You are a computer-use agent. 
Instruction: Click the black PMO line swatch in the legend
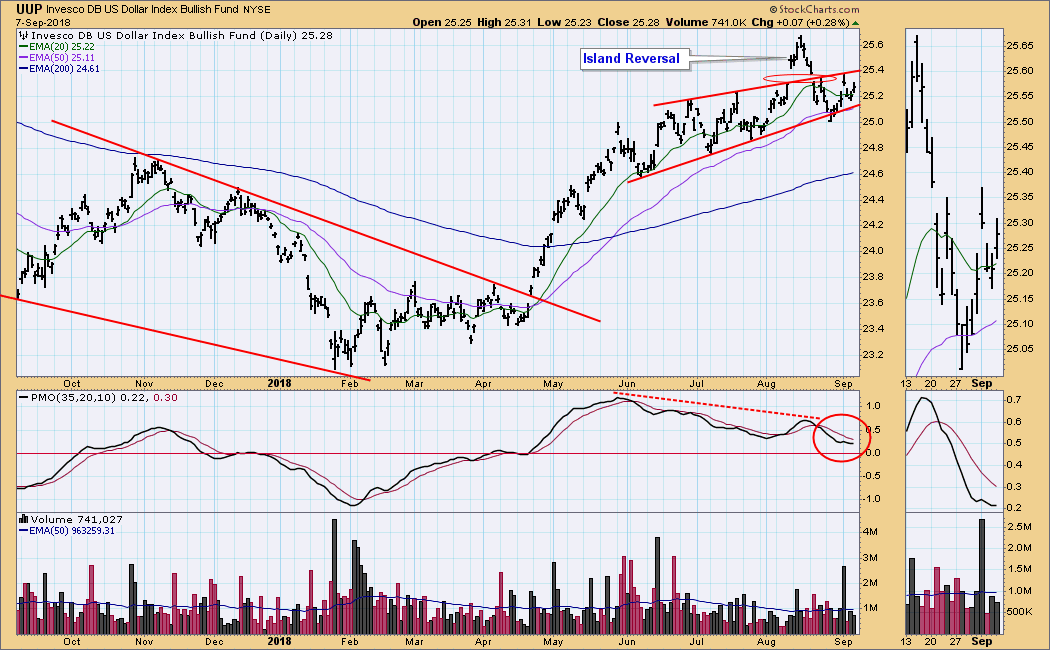(23, 398)
